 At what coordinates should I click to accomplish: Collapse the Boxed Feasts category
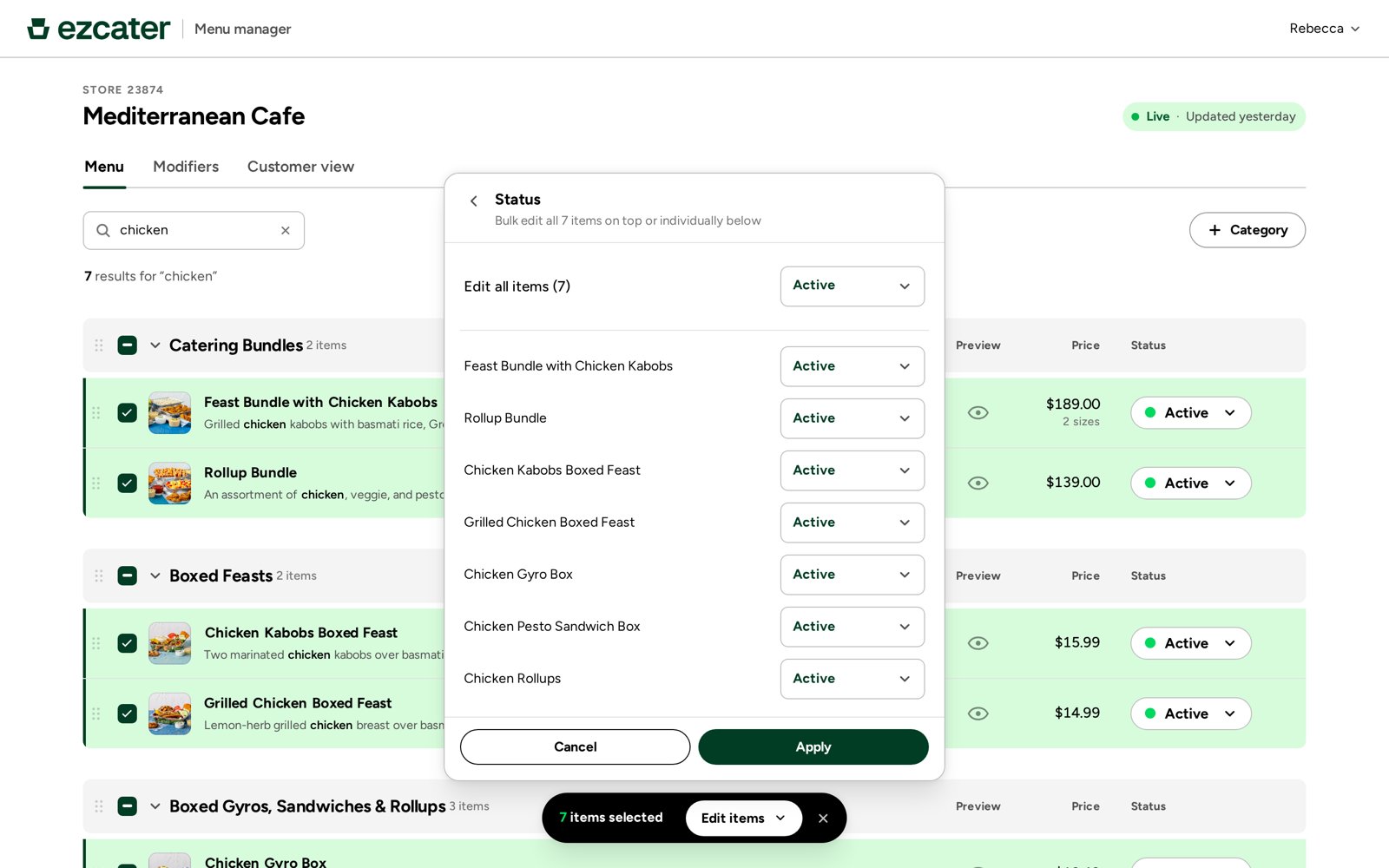(155, 576)
